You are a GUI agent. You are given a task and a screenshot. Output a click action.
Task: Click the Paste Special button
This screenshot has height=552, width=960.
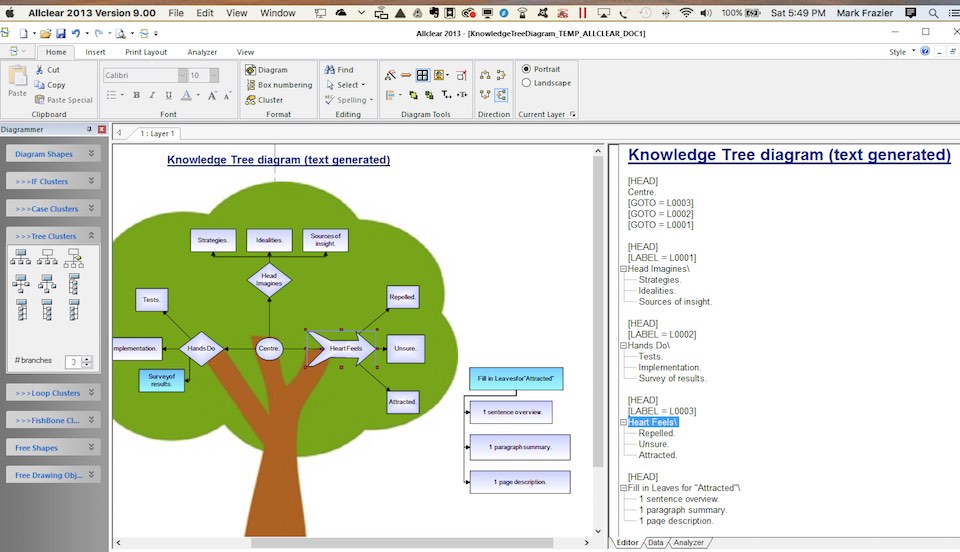click(x=63, y=100)
